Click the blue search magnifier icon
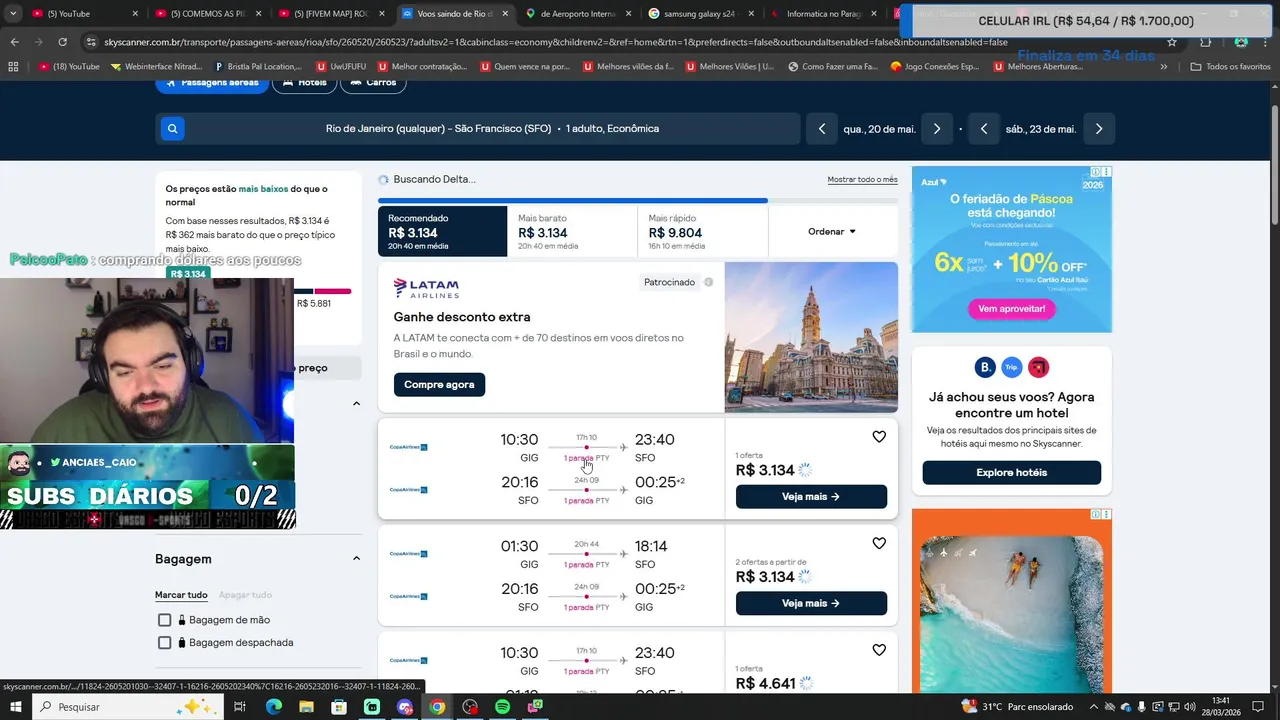The width and height of the screenshot is (1280, 720). coord(172,129)
